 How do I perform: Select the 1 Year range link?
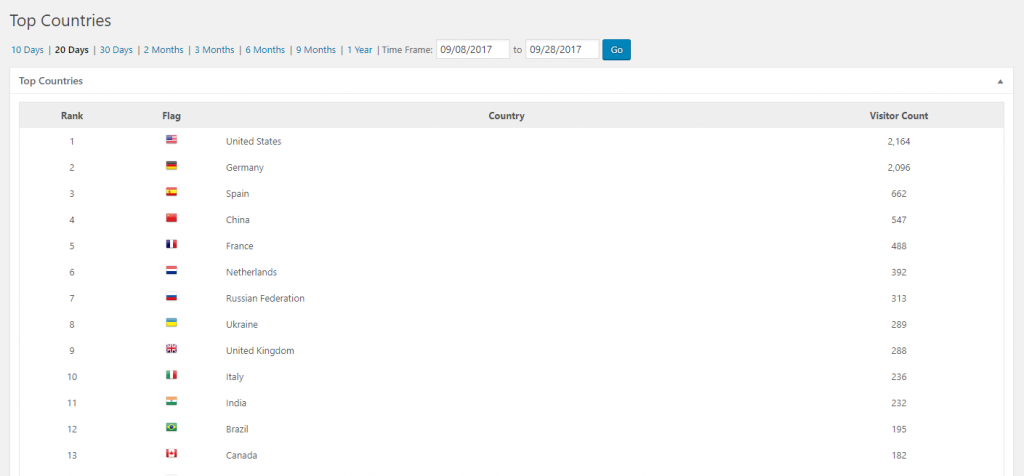point(360,50)
